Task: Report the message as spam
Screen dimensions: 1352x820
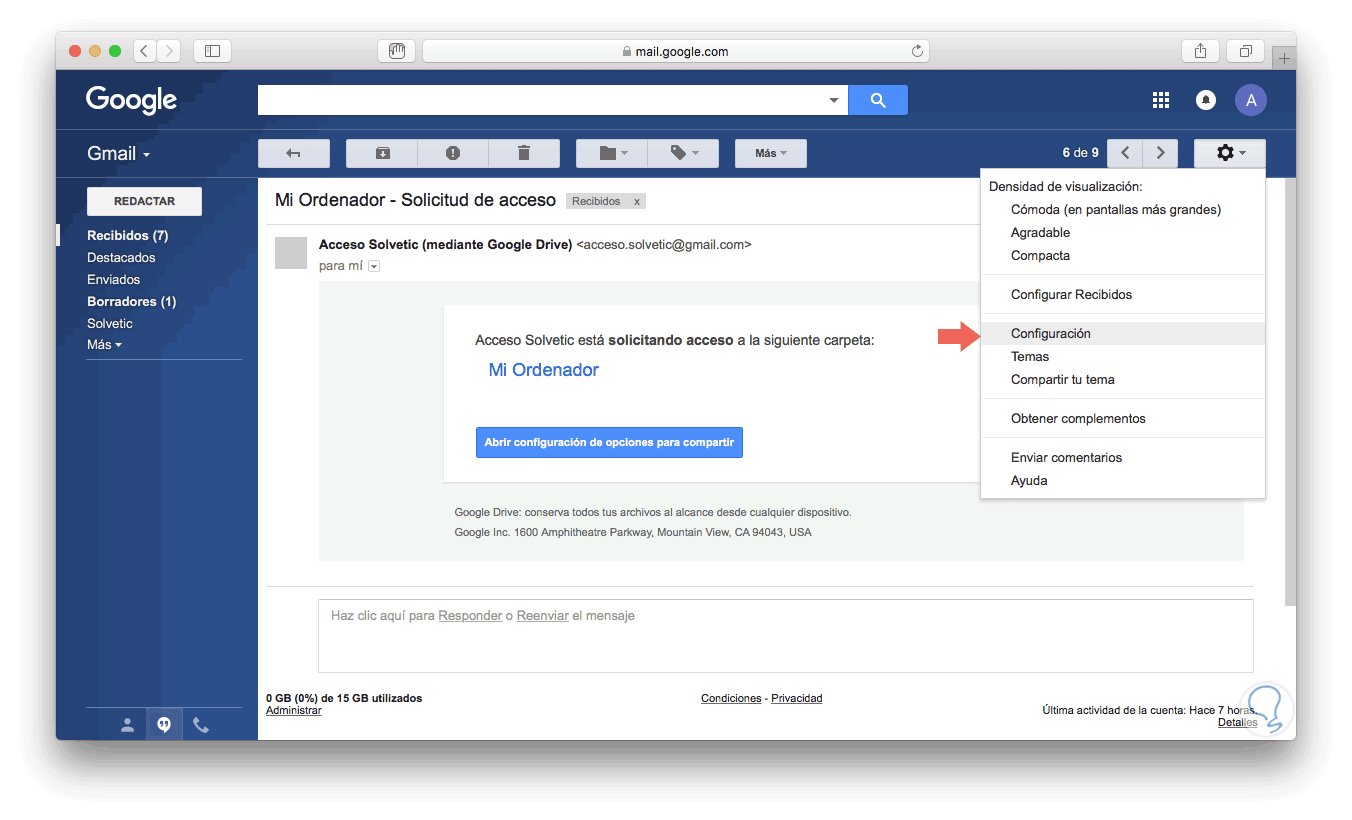Action: tap(453, 153)
